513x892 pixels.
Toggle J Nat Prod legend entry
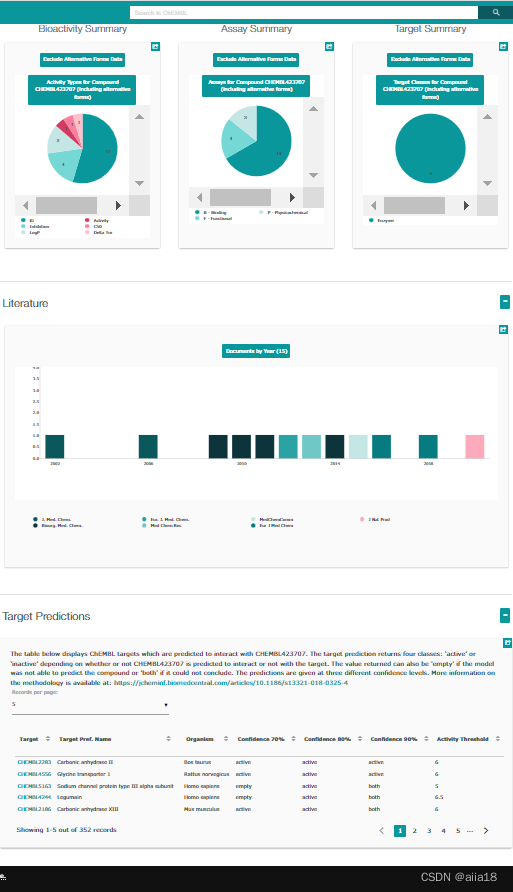[375, 519]
